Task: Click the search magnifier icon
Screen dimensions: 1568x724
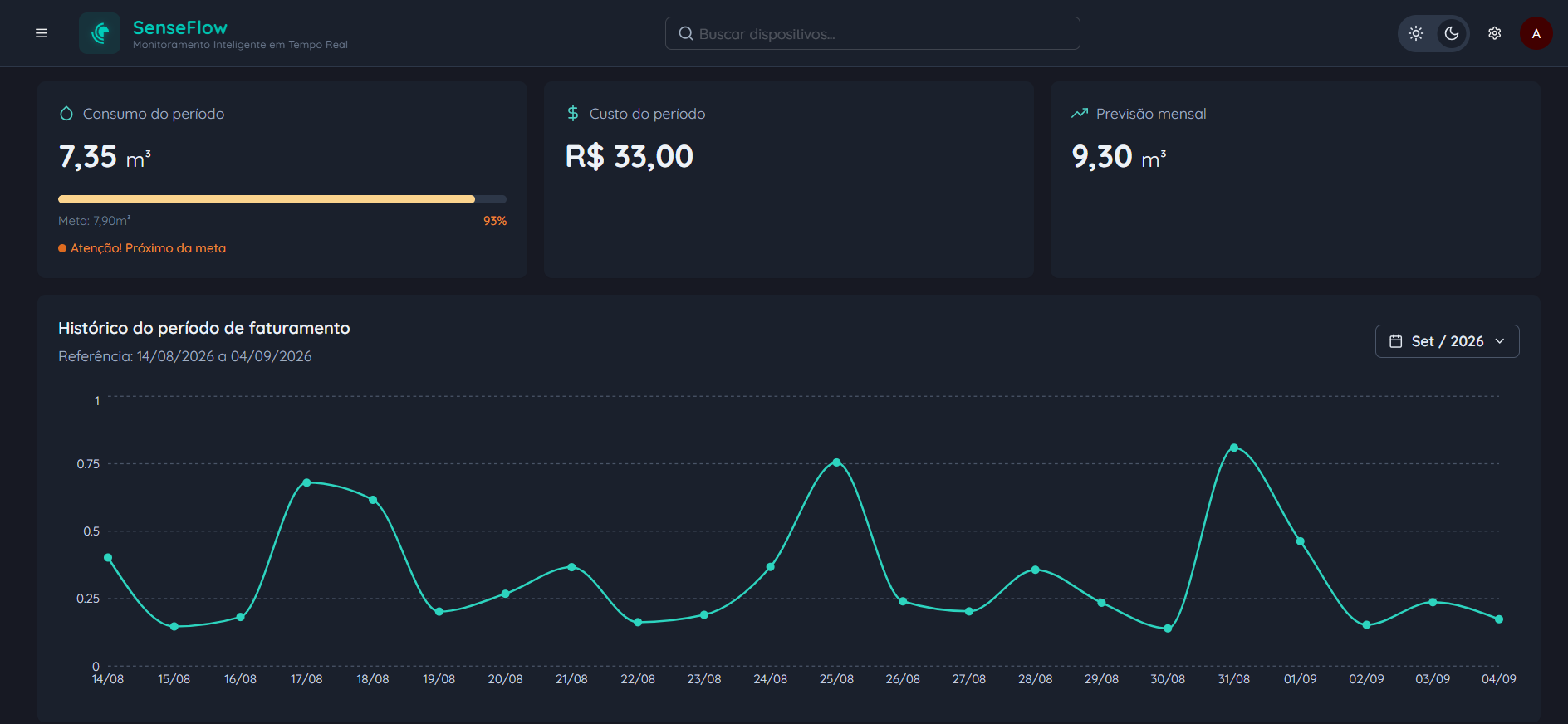Action: point(686,33)
